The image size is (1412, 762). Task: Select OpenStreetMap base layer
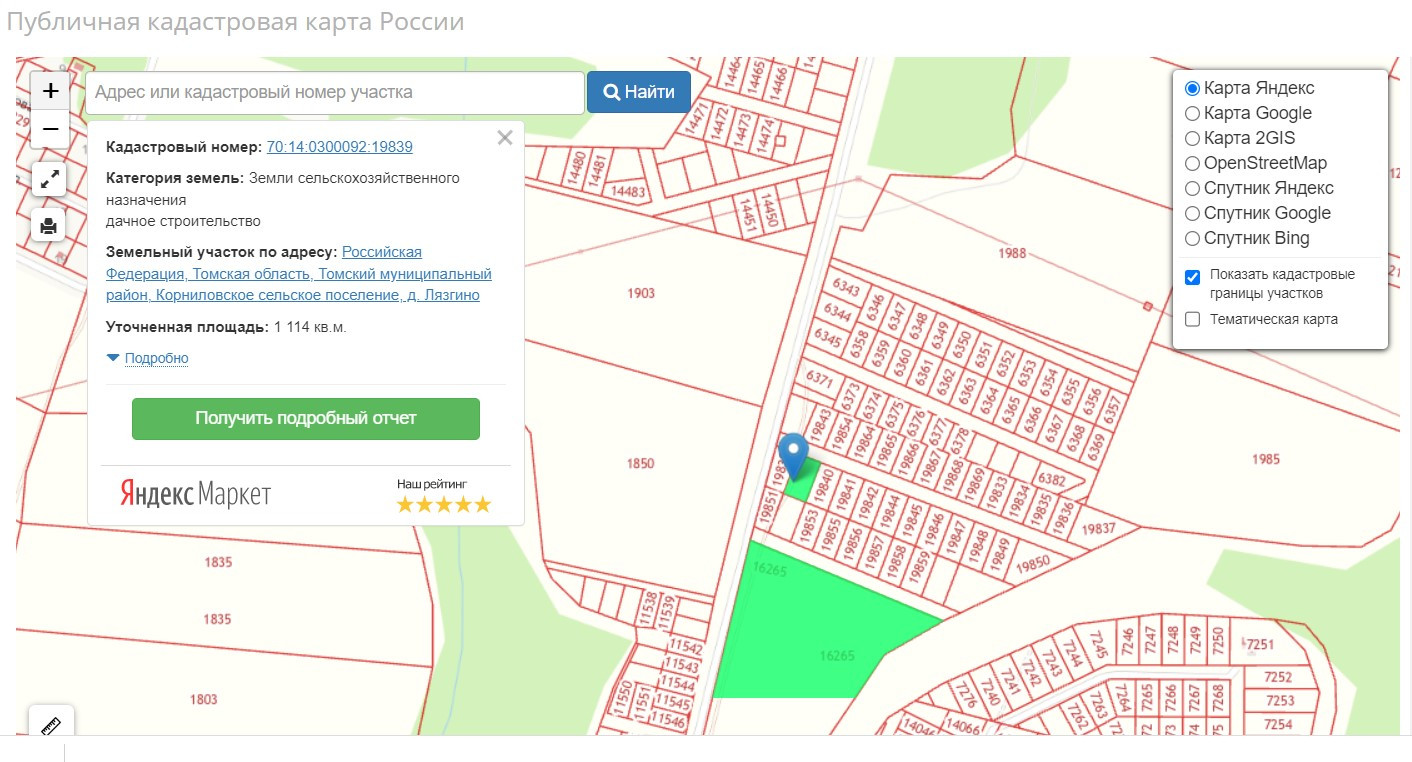pyautogui.click(x=1192, y=163)
